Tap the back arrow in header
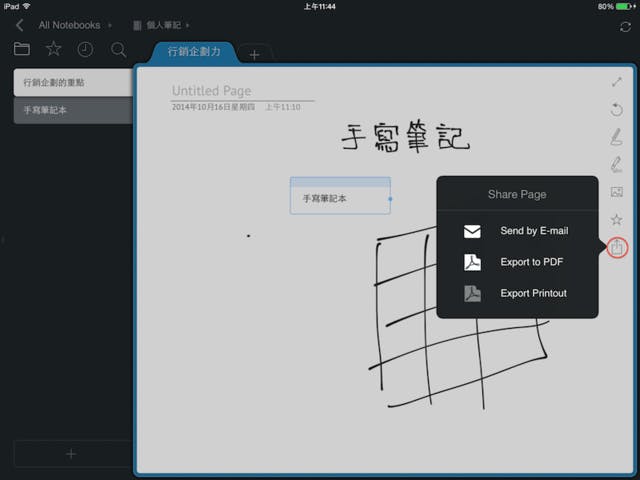 [20, 25]
